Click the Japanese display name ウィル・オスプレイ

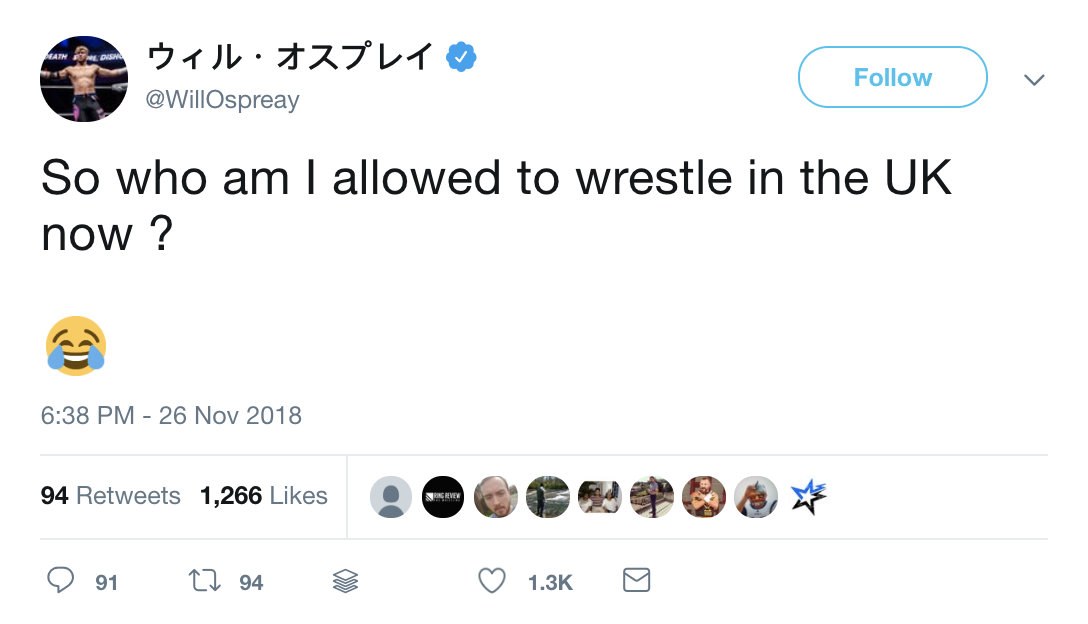(290, 58)
